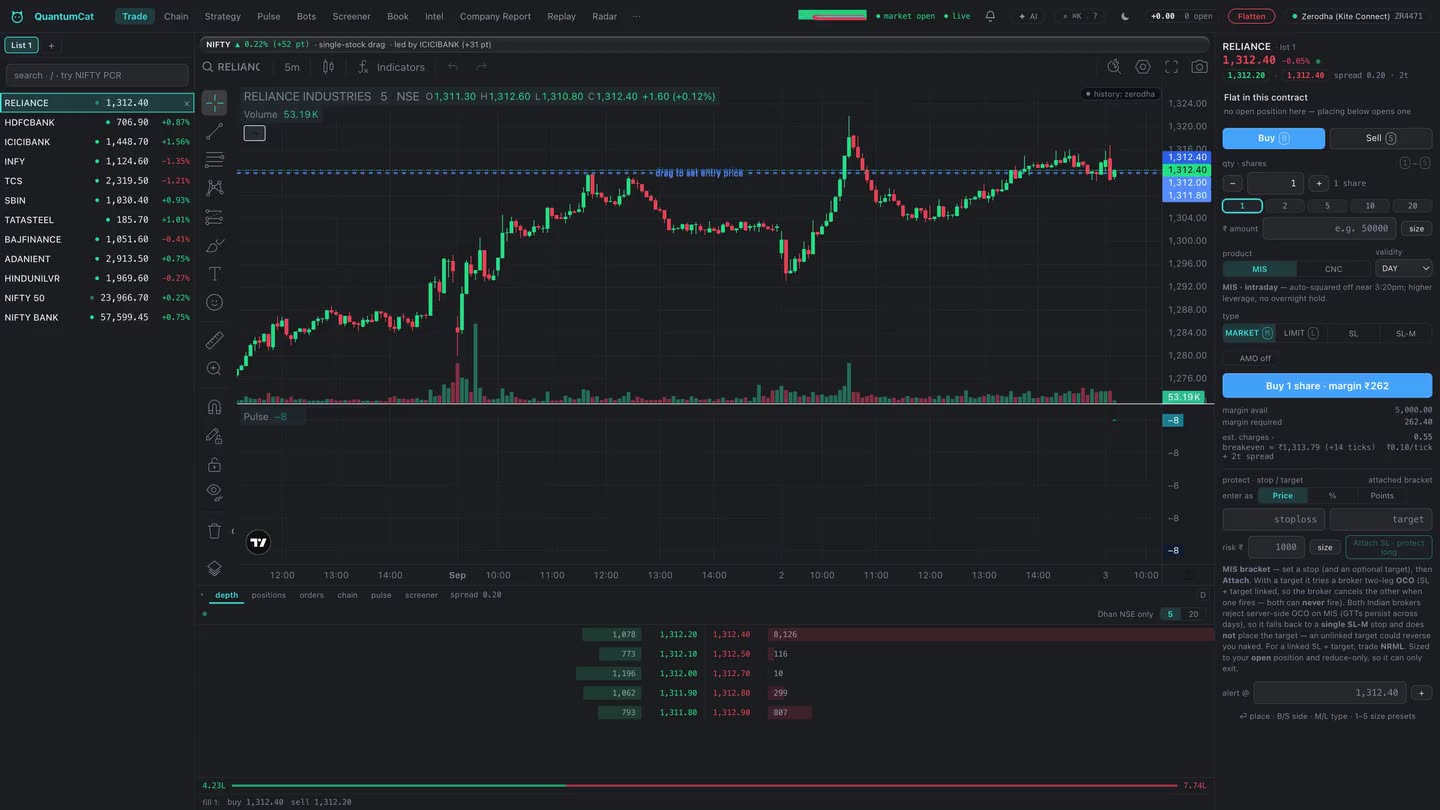Open the Strategy tab
Image resolution: width=1440 pixels, height=810 pixels.
[x=222, y=16]
